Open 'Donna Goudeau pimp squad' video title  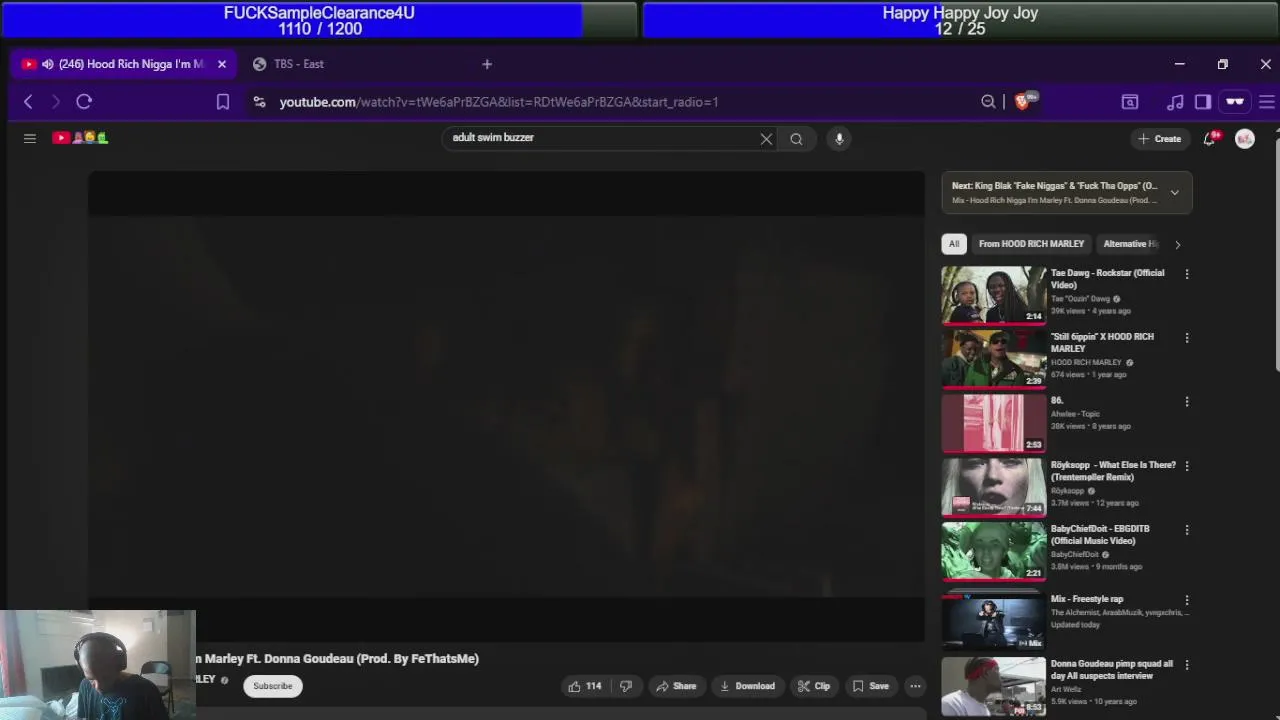1112,670
